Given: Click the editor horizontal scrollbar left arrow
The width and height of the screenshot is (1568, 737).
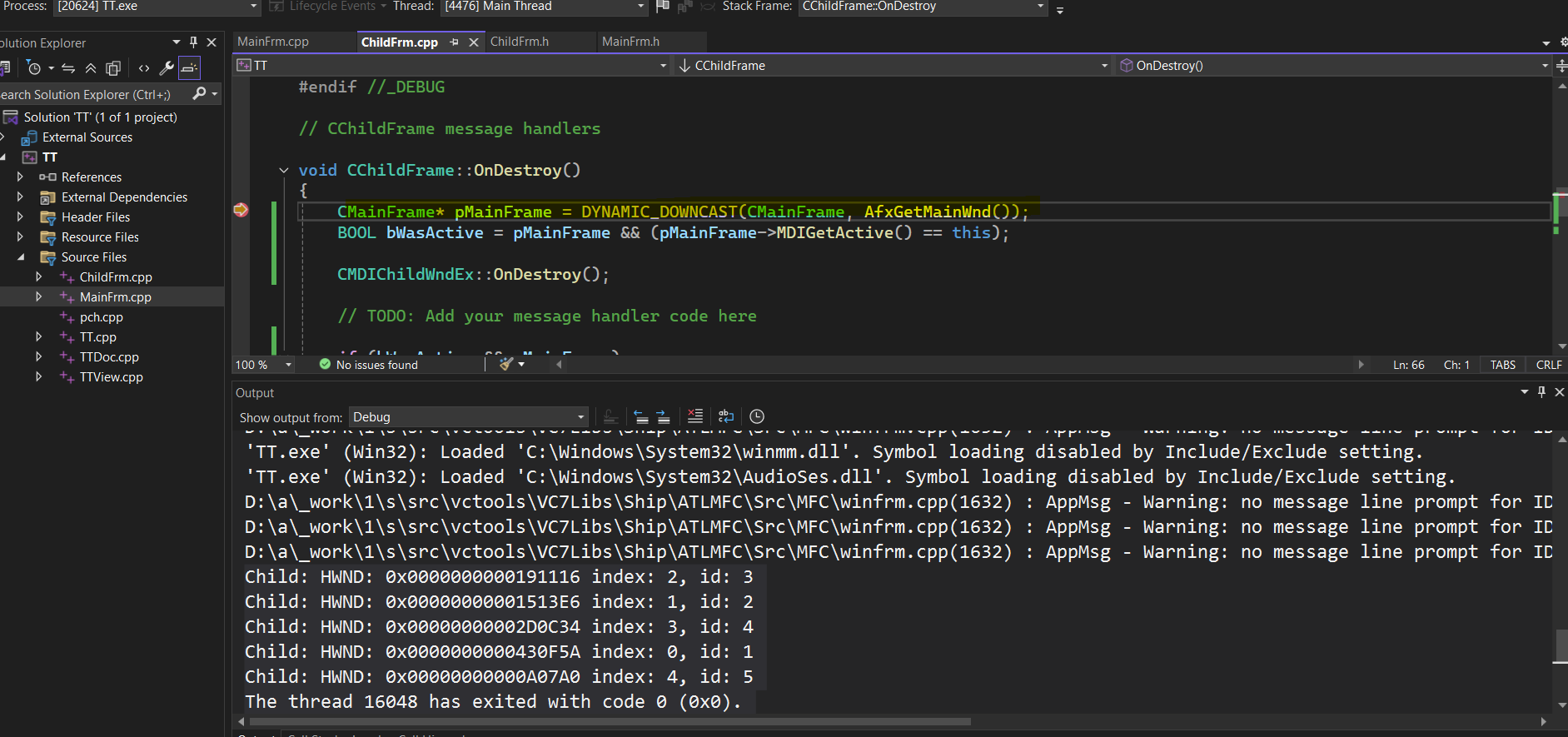Looking at the screenshot, I should pyautogui.click(x=559, y=365).
